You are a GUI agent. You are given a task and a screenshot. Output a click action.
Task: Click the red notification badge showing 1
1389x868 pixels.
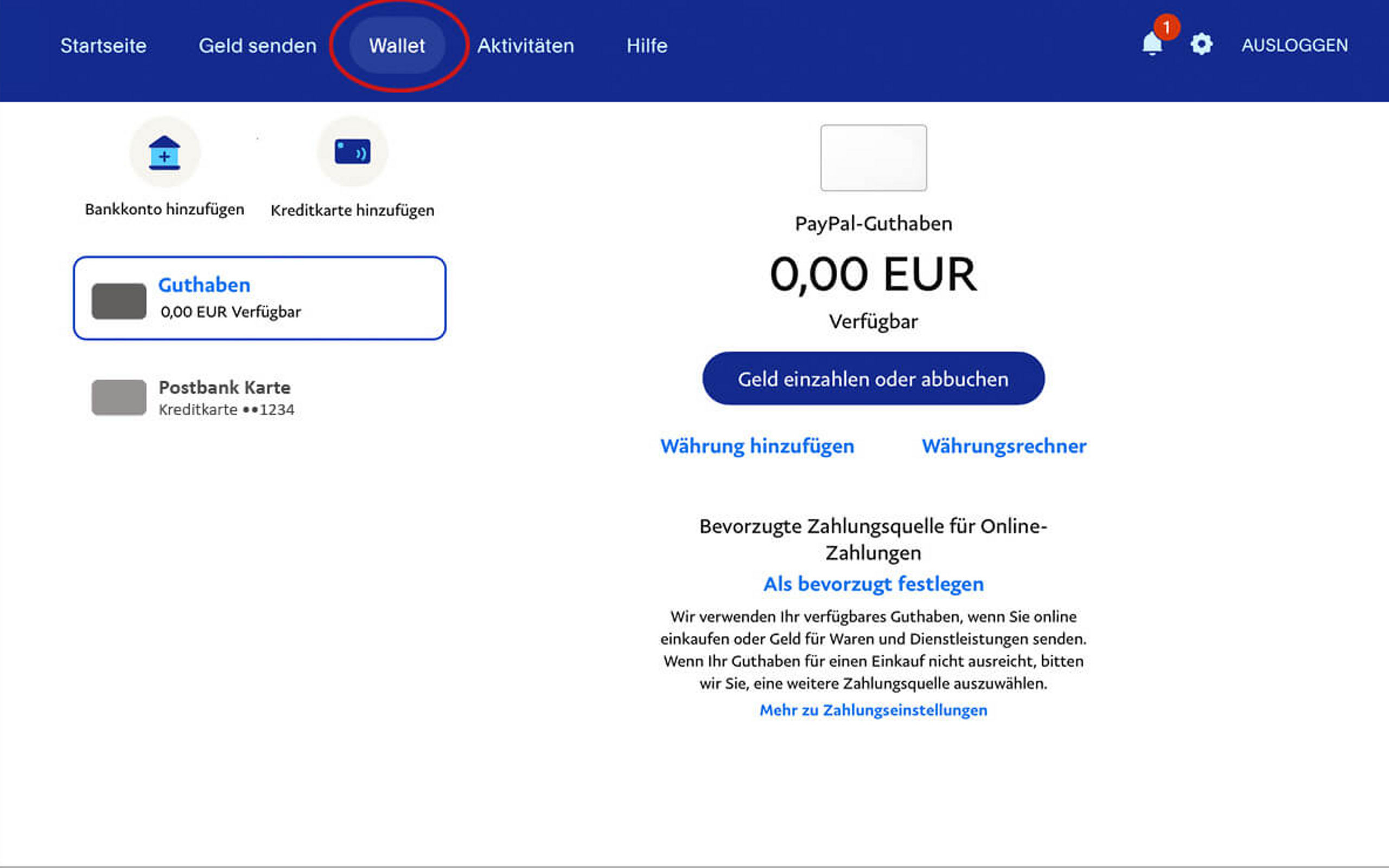coord(1167,27)
